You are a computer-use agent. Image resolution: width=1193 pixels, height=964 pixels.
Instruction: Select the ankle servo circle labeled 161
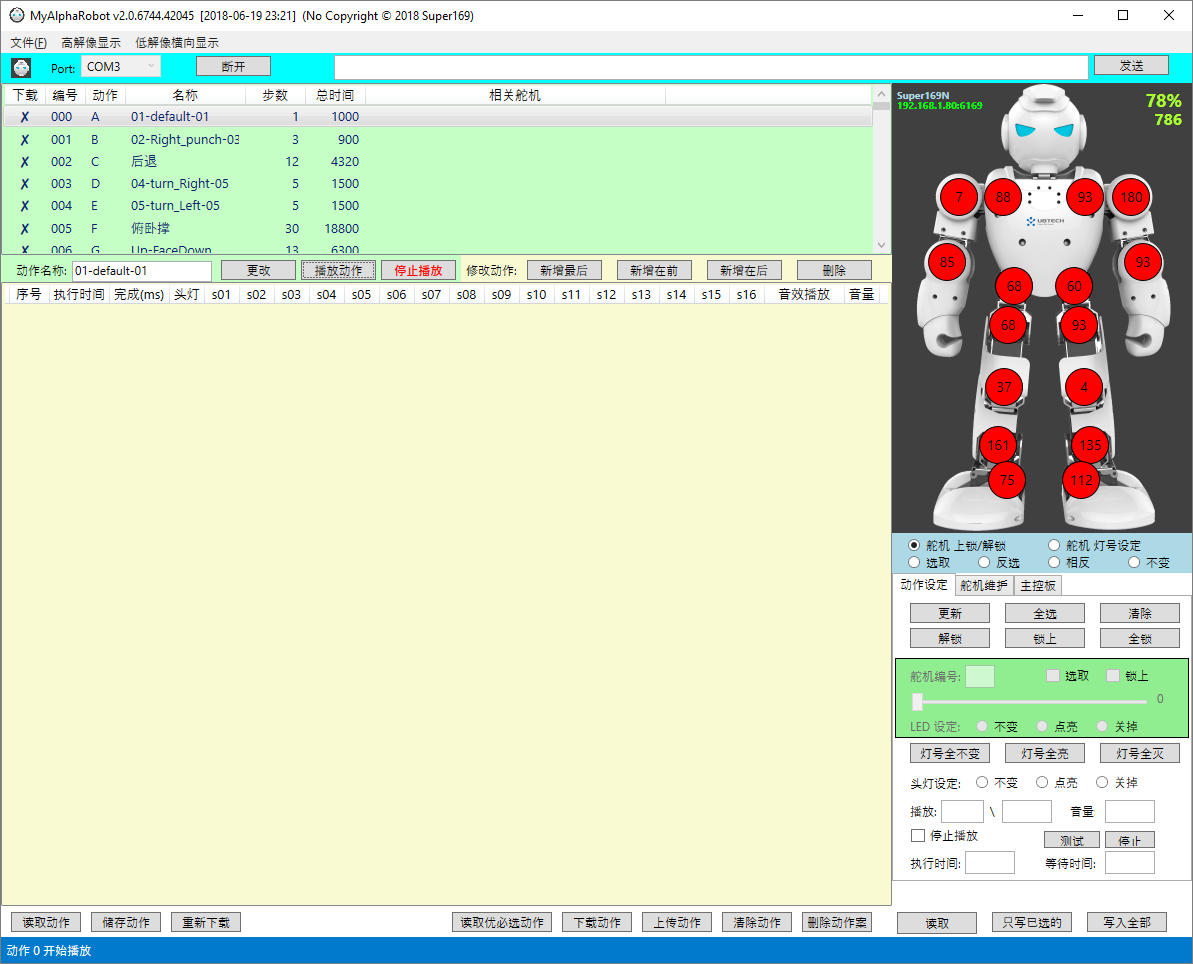[x=997, y=445]
